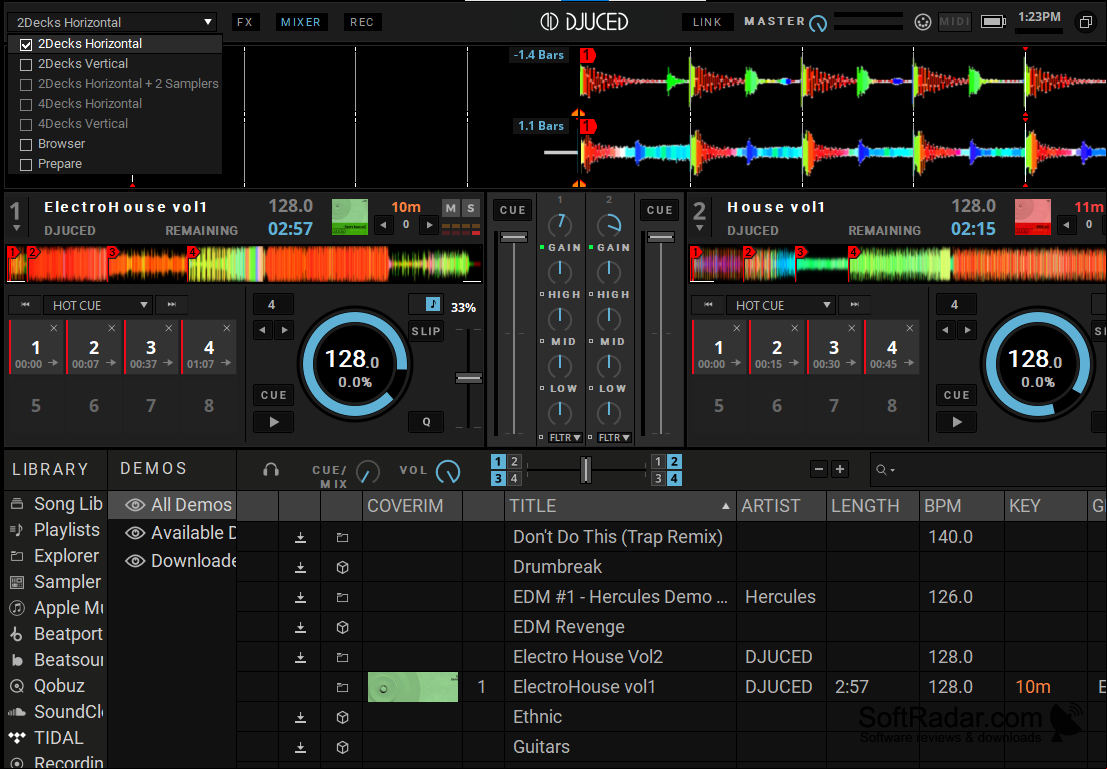
Task: Enable key lock music note on deck 1
Action: coord(432,304)
